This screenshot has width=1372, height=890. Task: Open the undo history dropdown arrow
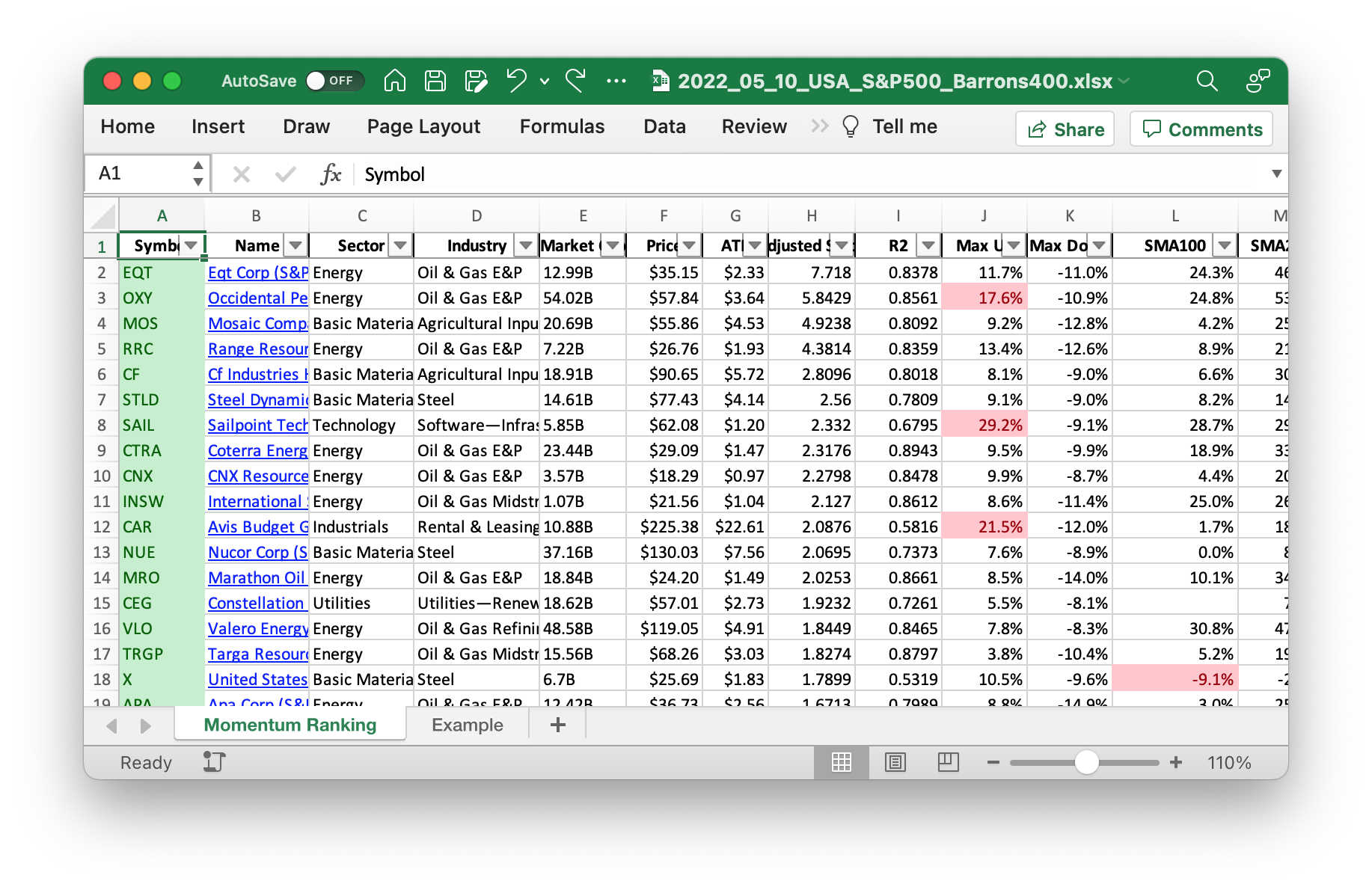click(545, 81)
